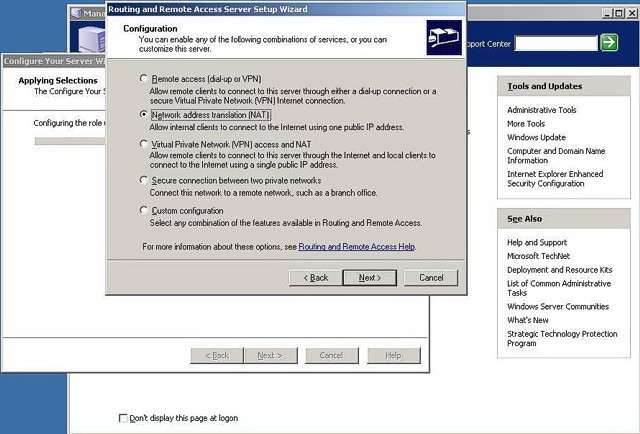Click Cancel in Configure Your Server wizard

coord(332,356)
